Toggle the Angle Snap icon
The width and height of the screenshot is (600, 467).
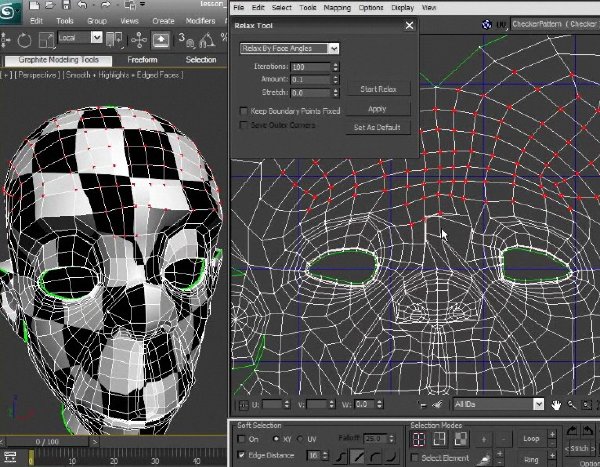207,40
